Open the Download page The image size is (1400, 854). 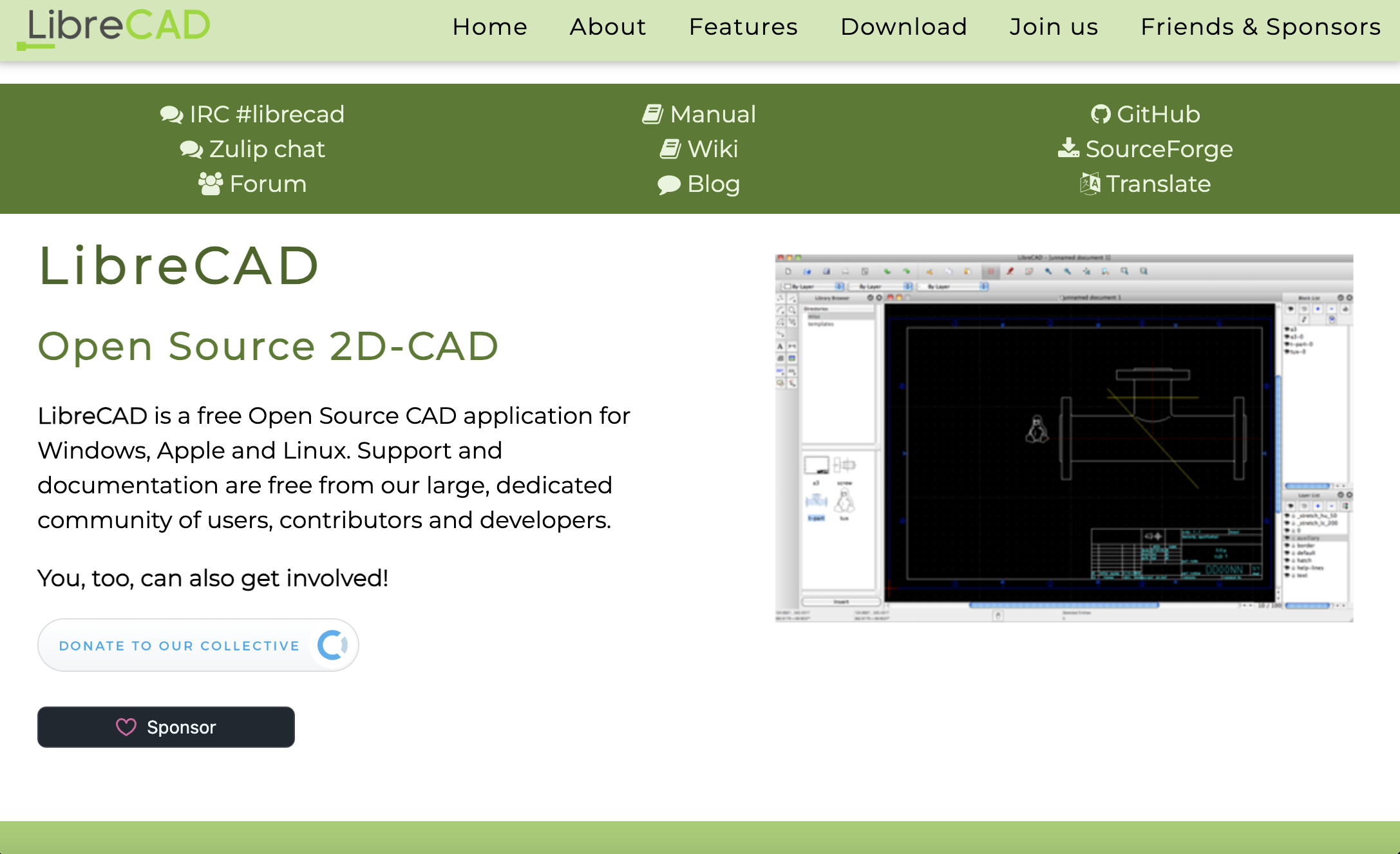point(903,27)
